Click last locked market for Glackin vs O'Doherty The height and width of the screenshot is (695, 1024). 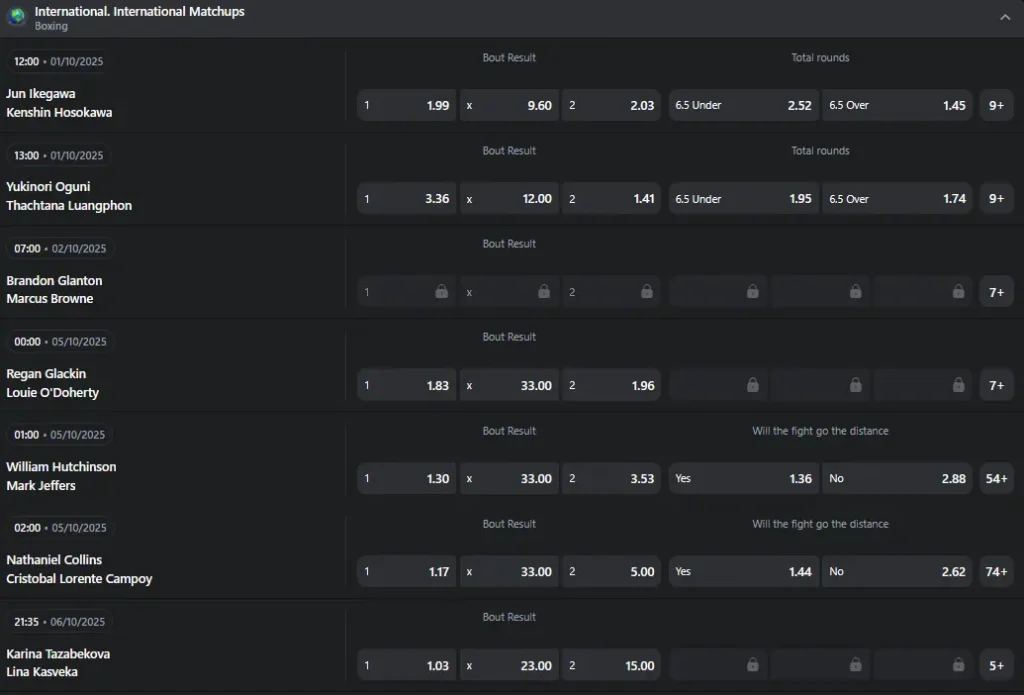tap(923, 385)
